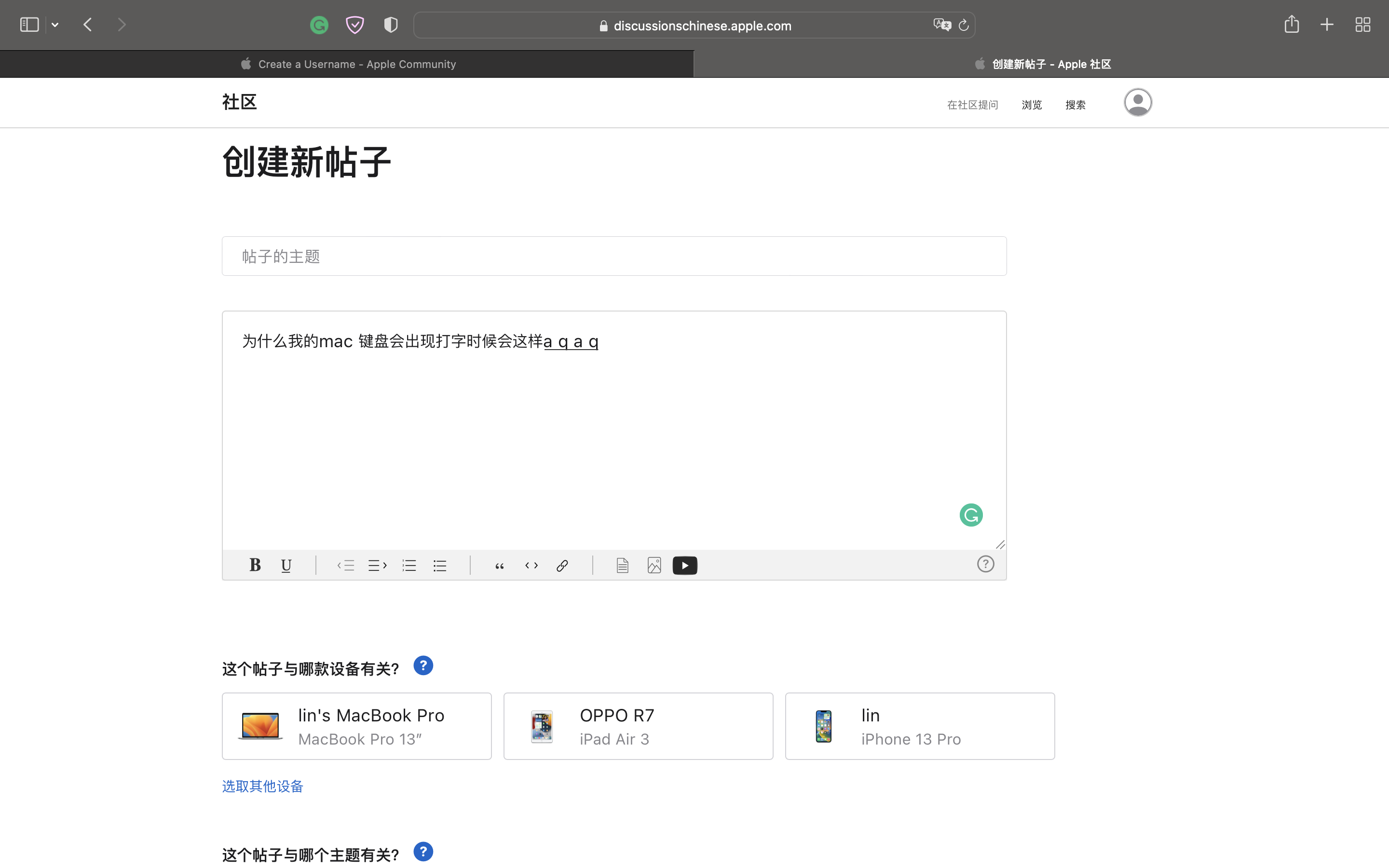
Task: Click the 帖子的主题 subject field
Action: [x=614, y=256]
